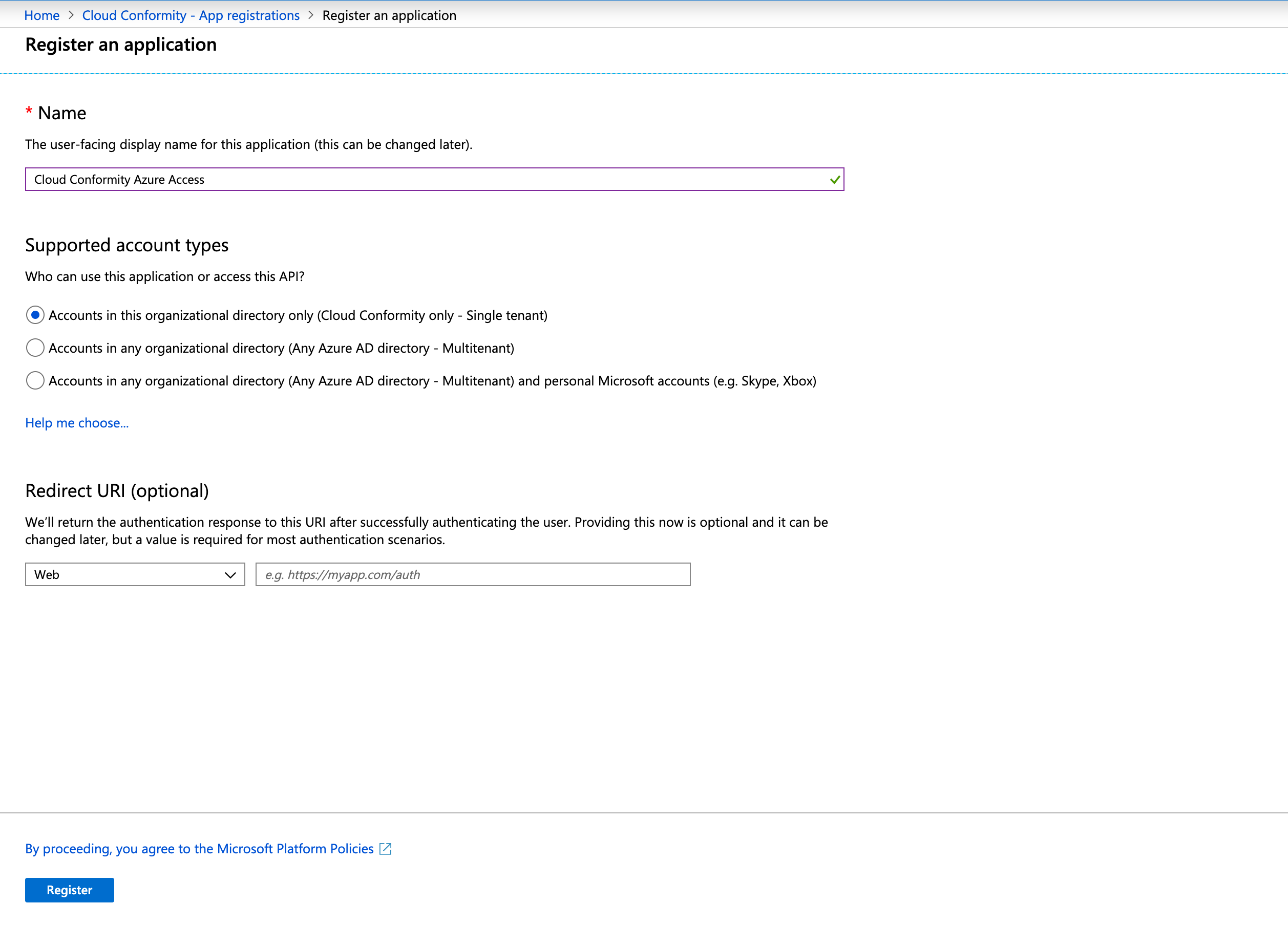Click the Redirect URI (optional) heading
This screenshot has width=1288, height=926.
(117, 491)
